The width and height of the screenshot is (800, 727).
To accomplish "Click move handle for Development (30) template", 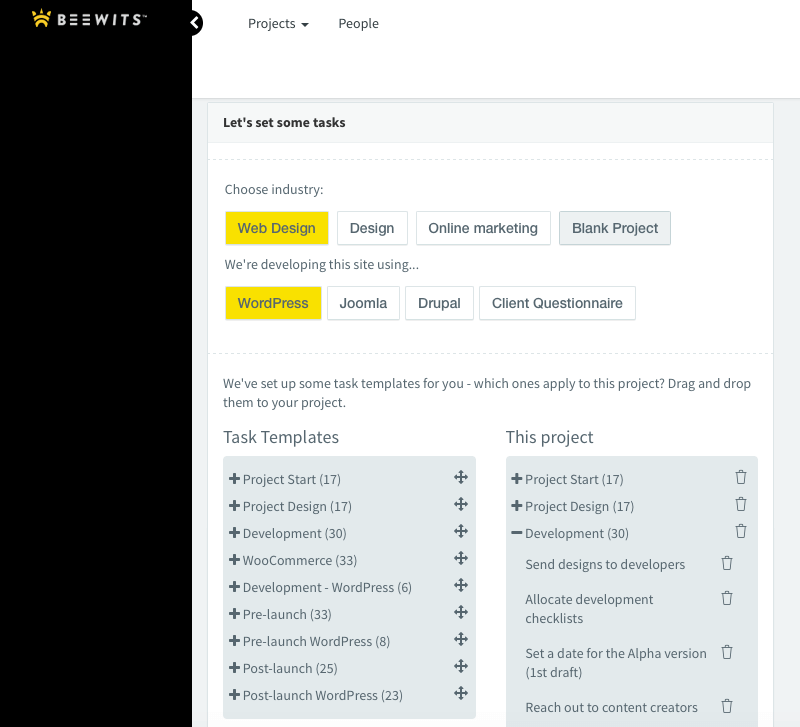I will pyautogui.click(x=461, y=532).
